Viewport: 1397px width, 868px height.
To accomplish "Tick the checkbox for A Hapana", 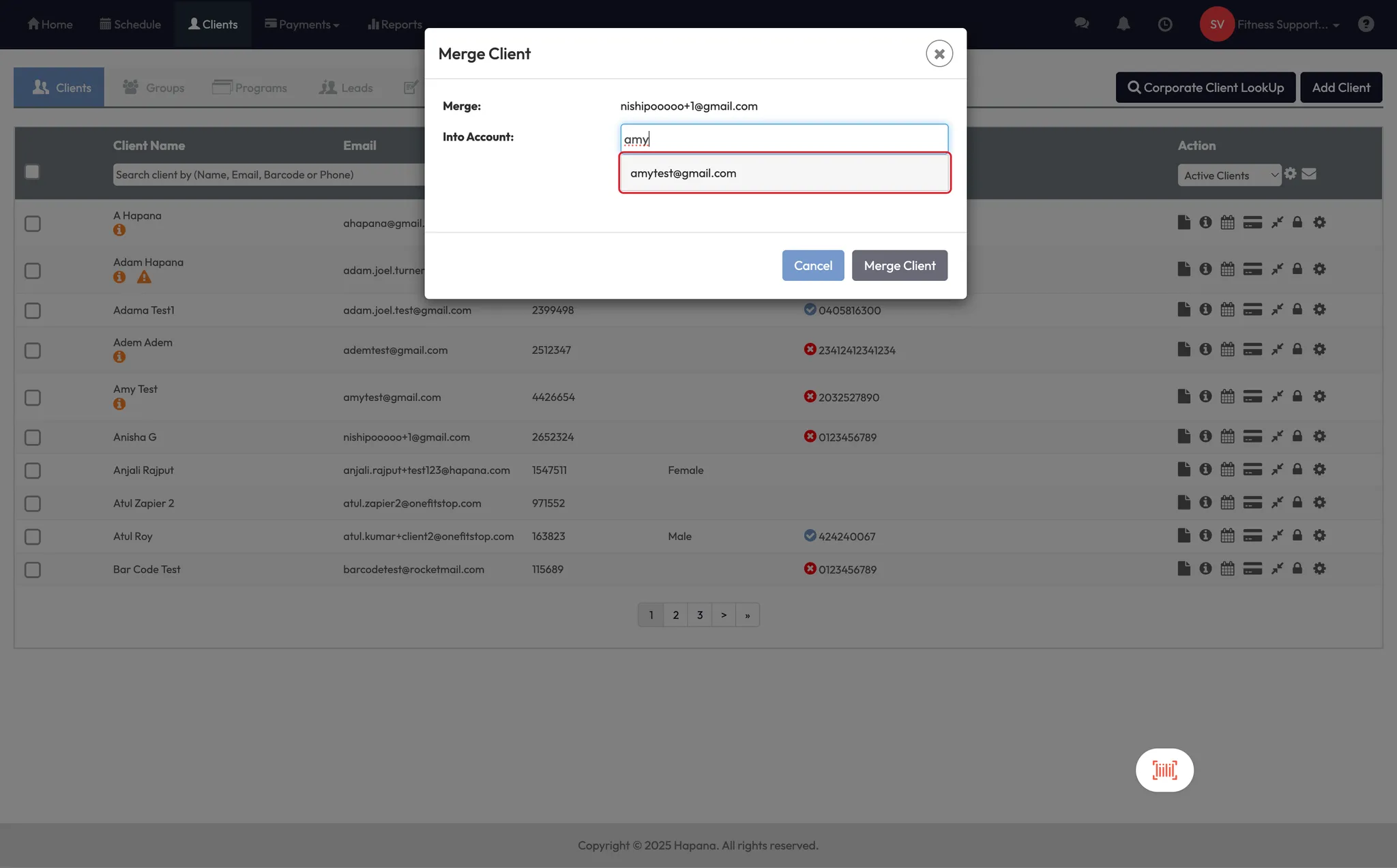I will [33, 224].
